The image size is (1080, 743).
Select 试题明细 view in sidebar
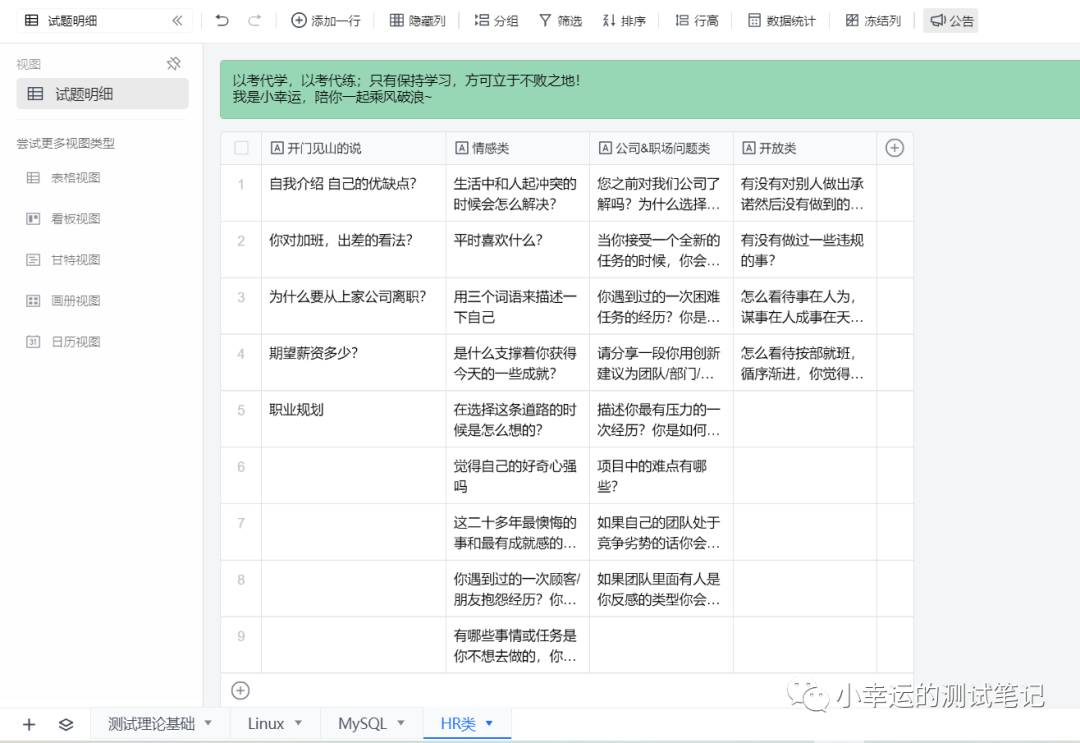coord(102,94)
